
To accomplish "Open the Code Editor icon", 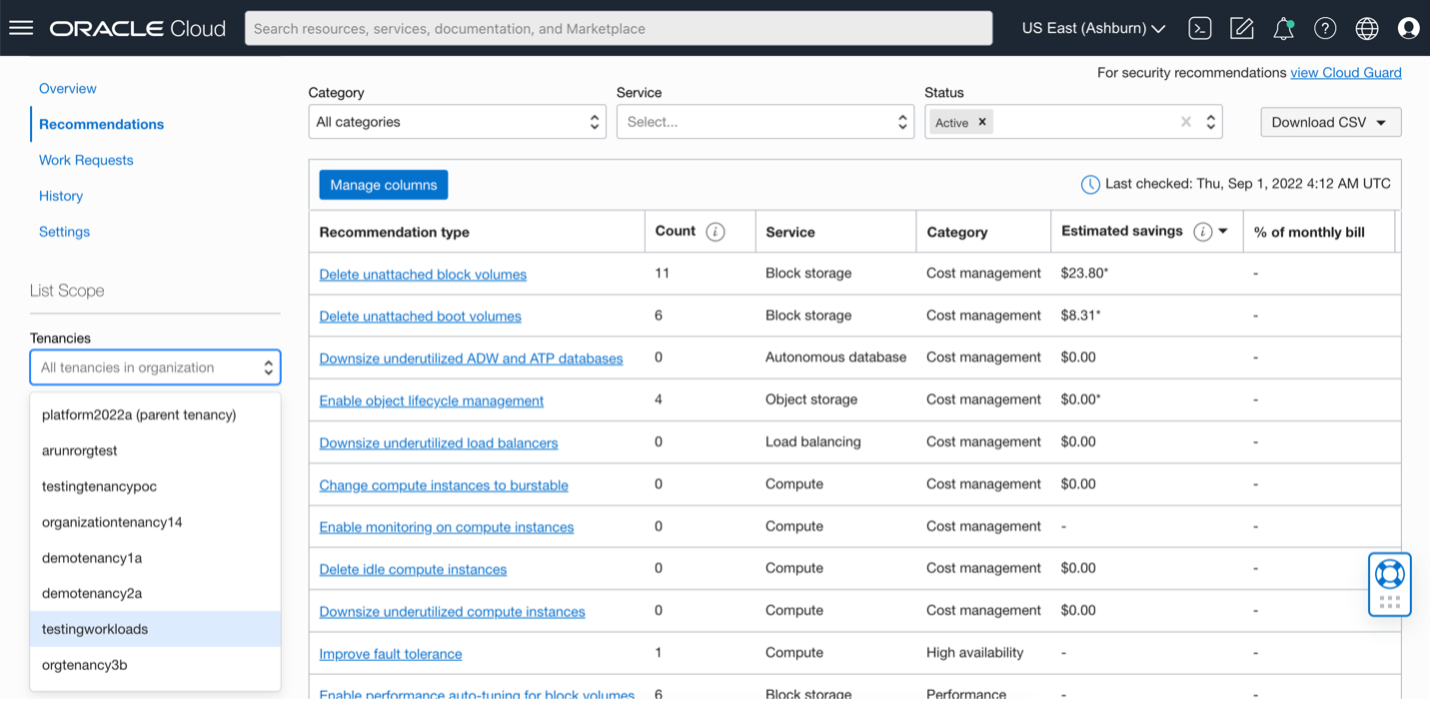I will coord(1241,28).
